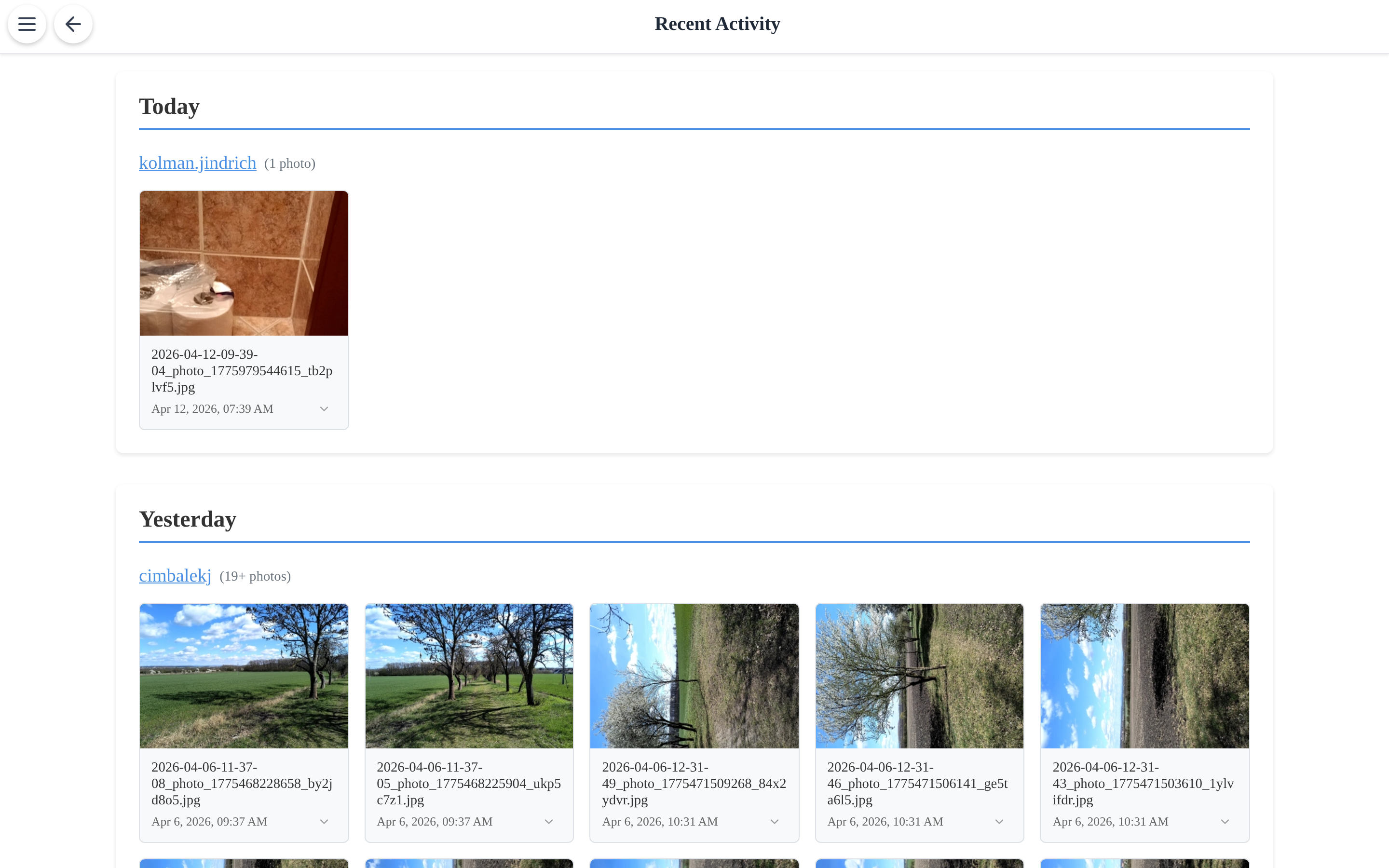
Task: Open the hamburger menu
Action: pos(27,24)
